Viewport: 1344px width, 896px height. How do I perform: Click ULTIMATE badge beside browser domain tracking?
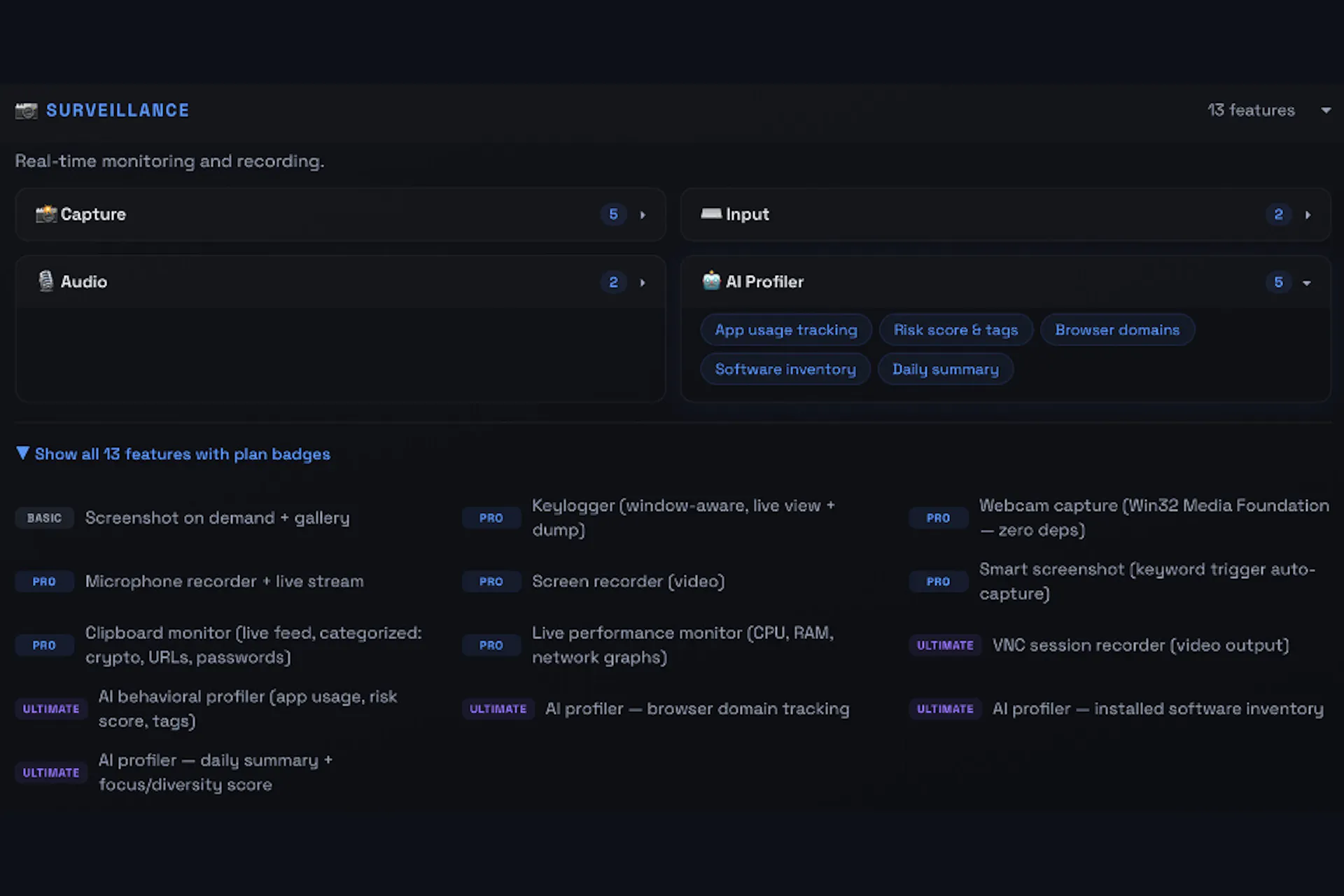tap(498, 709)
